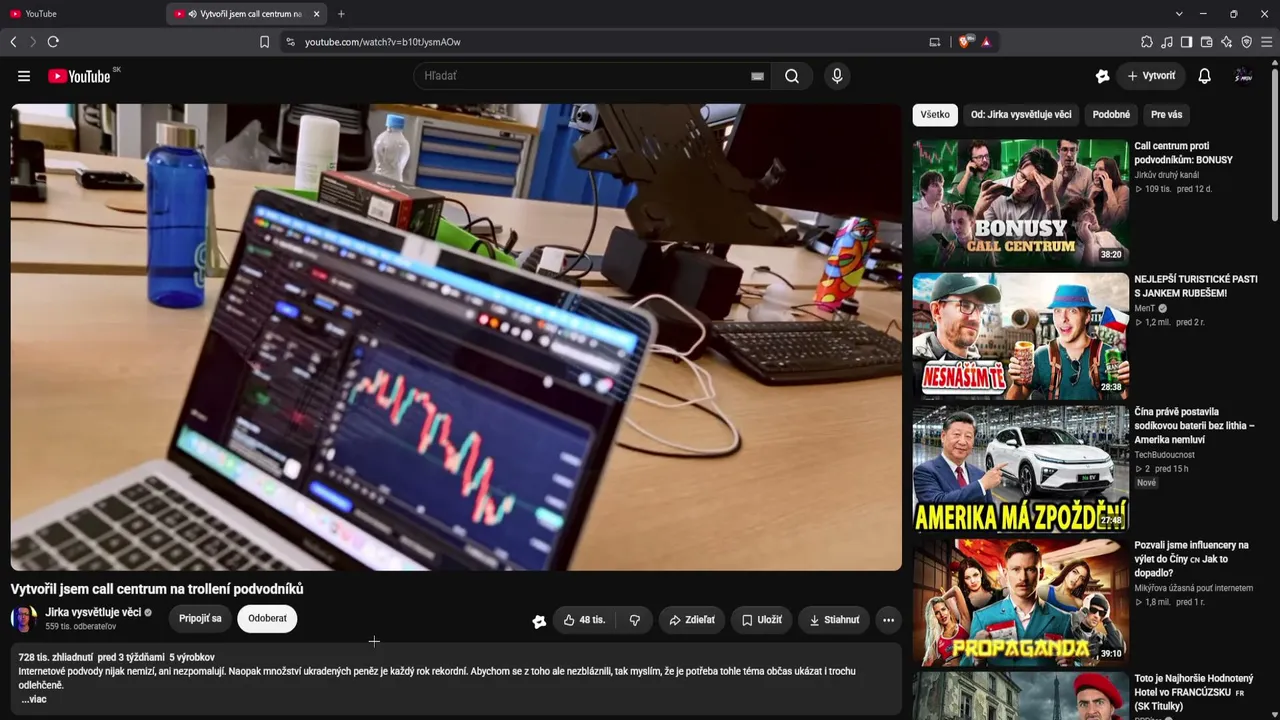Open Leo AI sparkle icon in toolbar
1280x720 pixels.
(1227, 42)
